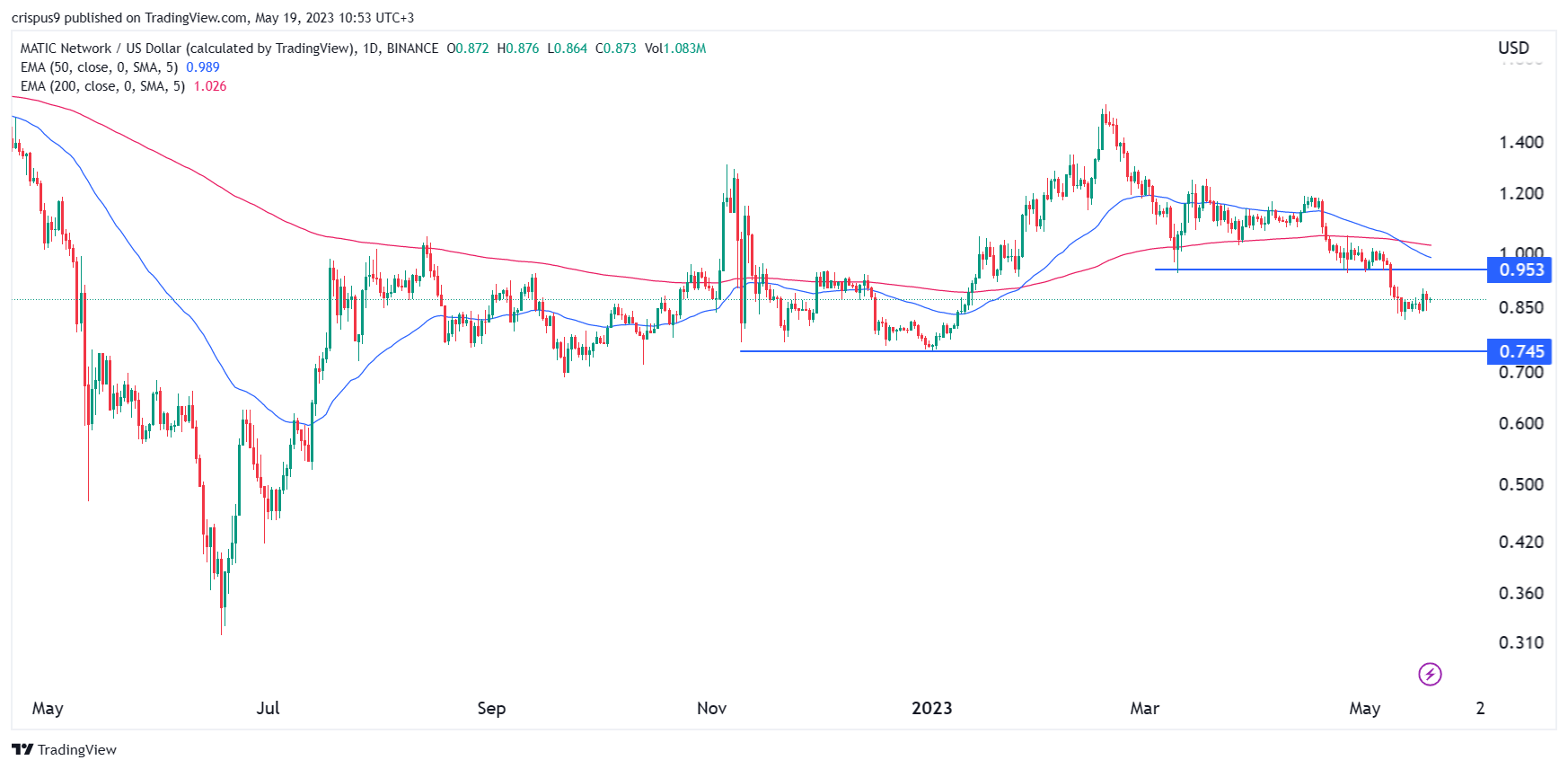Screen dimensions: 1568x769
Task: Click the high price H0.876
Action: (518, 49)
